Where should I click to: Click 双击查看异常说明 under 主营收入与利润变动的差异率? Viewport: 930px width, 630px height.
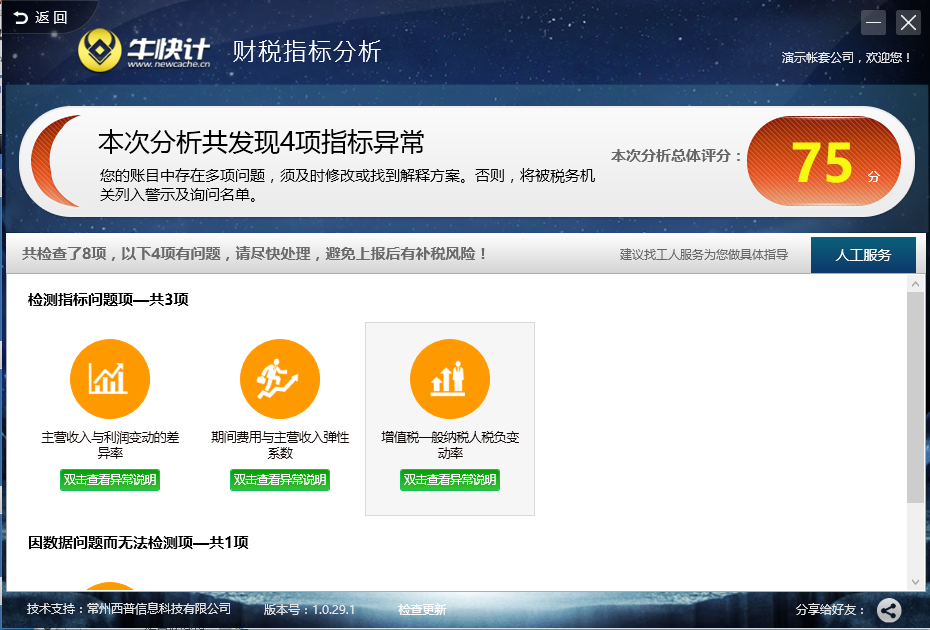pyautogui.click(x=110, y=479)
